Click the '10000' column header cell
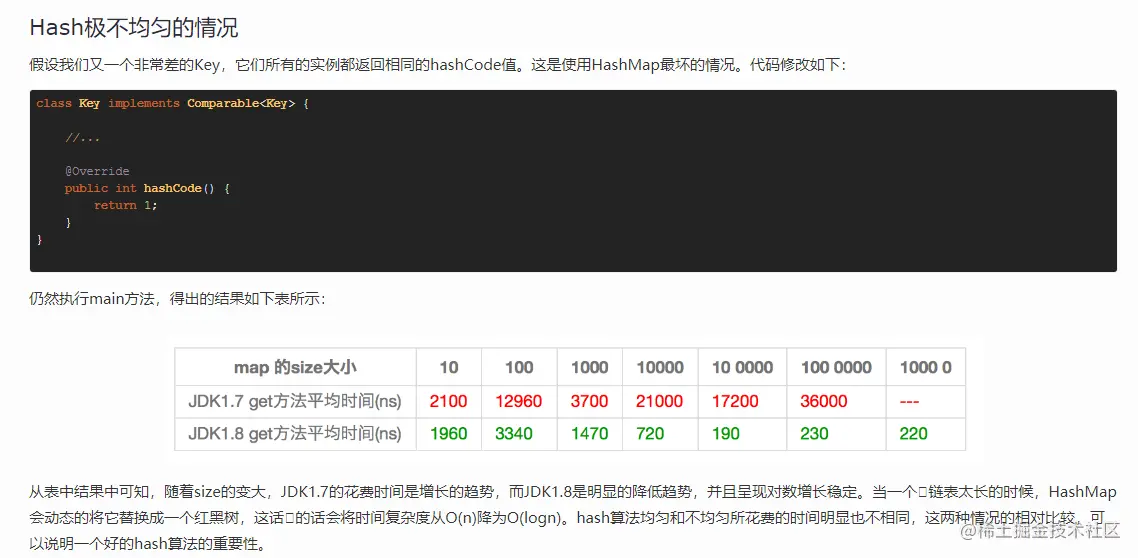This screenshot has height=558, width=1138. click(x=660, y=367)
